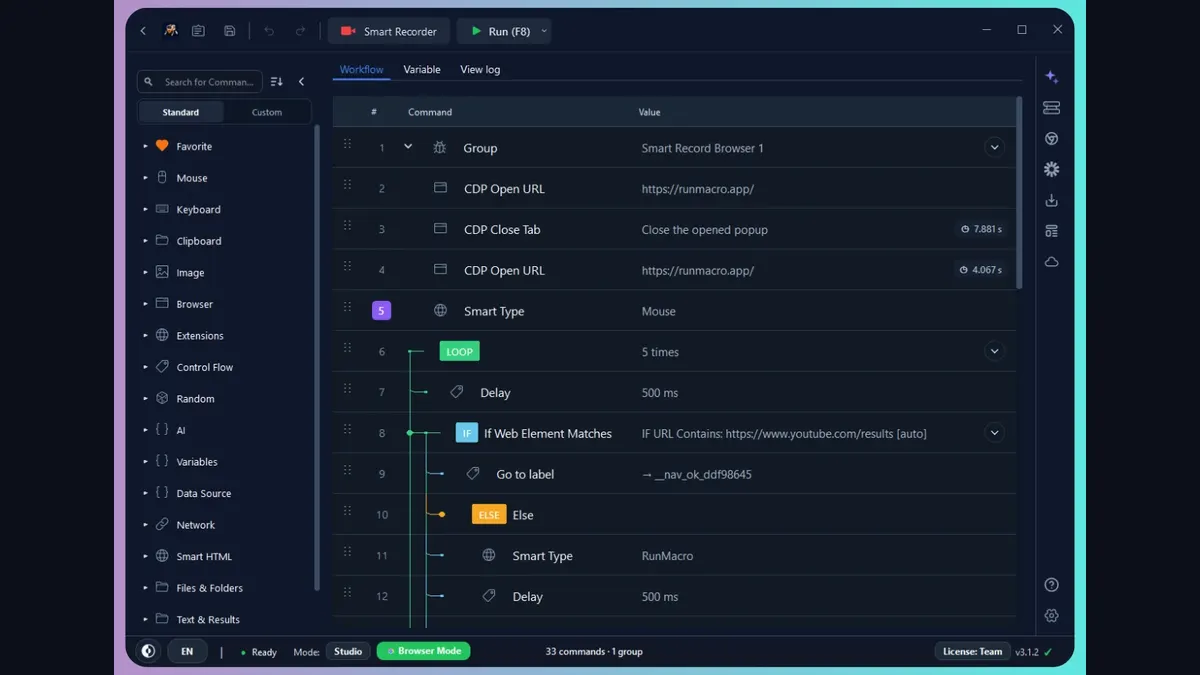The width and height of the screenshot is (1200, 675).
Task: Click the drag handle on row 5 Smart Type
Action: coord(348,307)
